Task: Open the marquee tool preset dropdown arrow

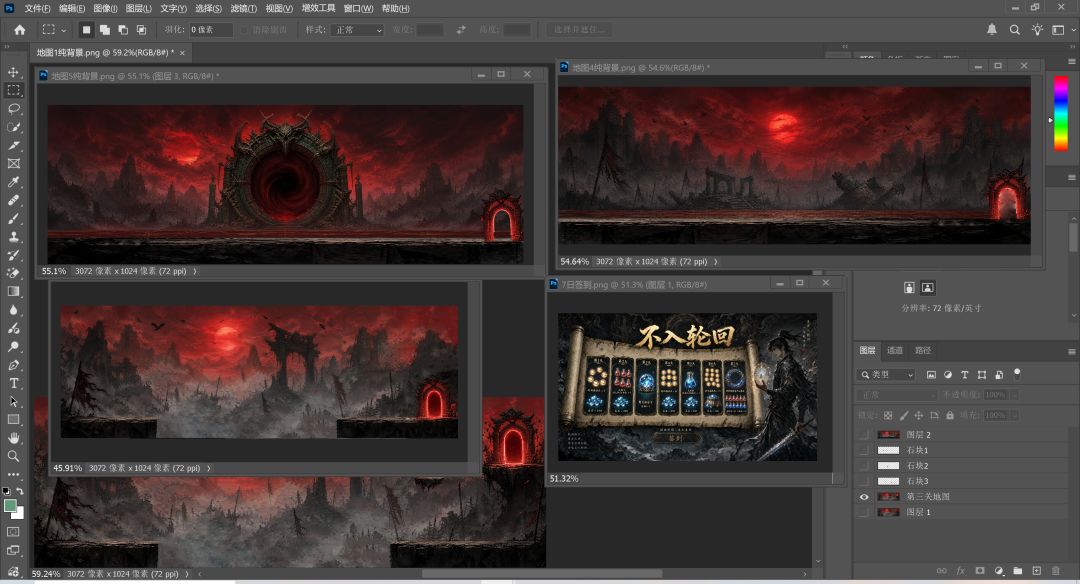Action: click(x=63, y=30)
